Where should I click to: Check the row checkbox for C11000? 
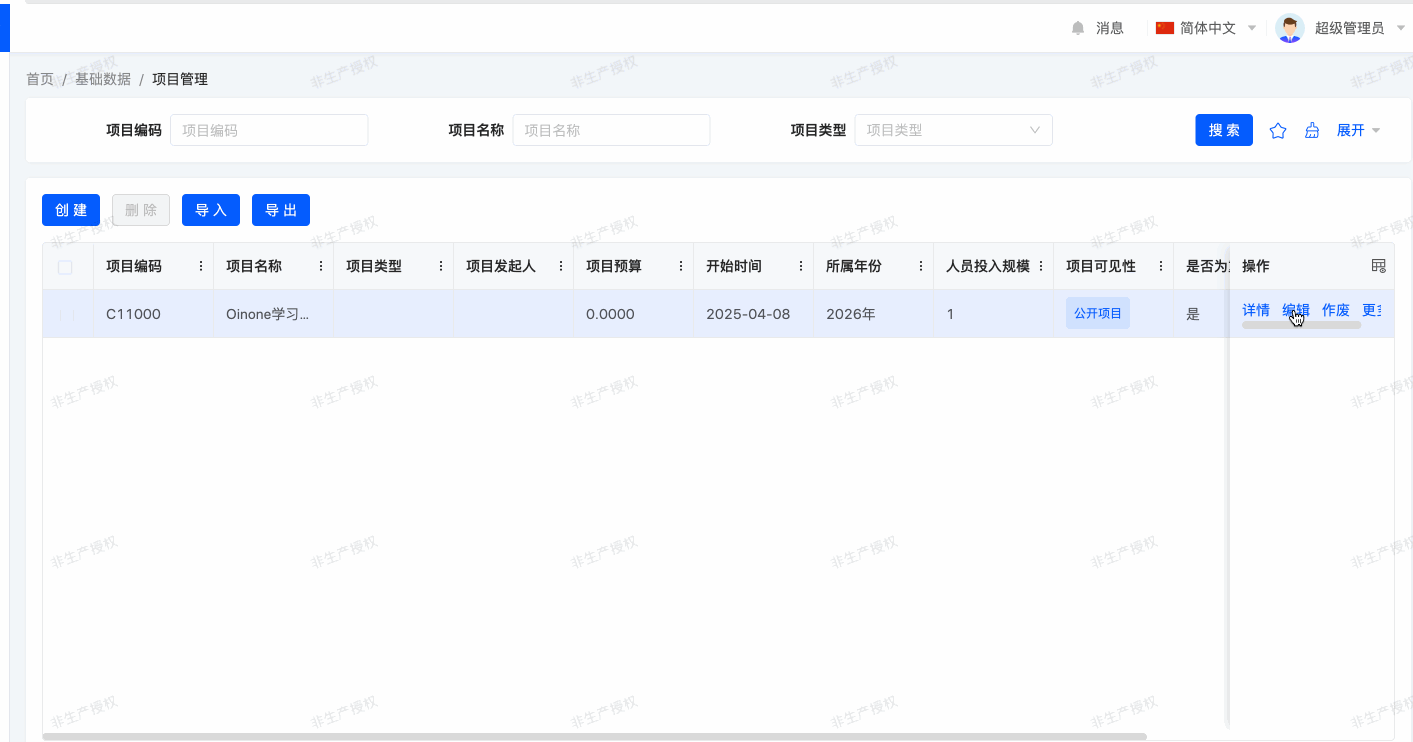coord(65,314)
